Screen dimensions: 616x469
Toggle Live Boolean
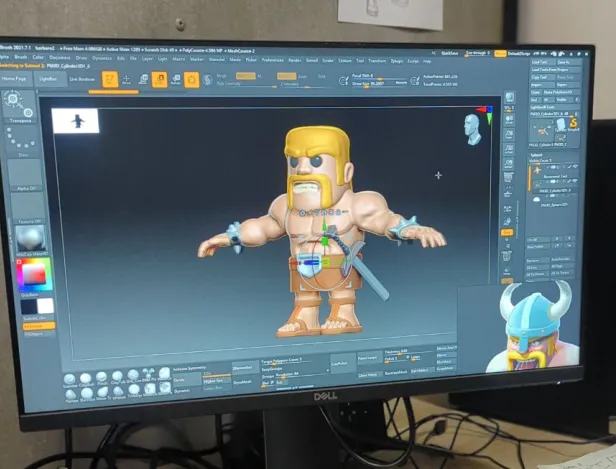pyautogui.click(x=82, y=79)
